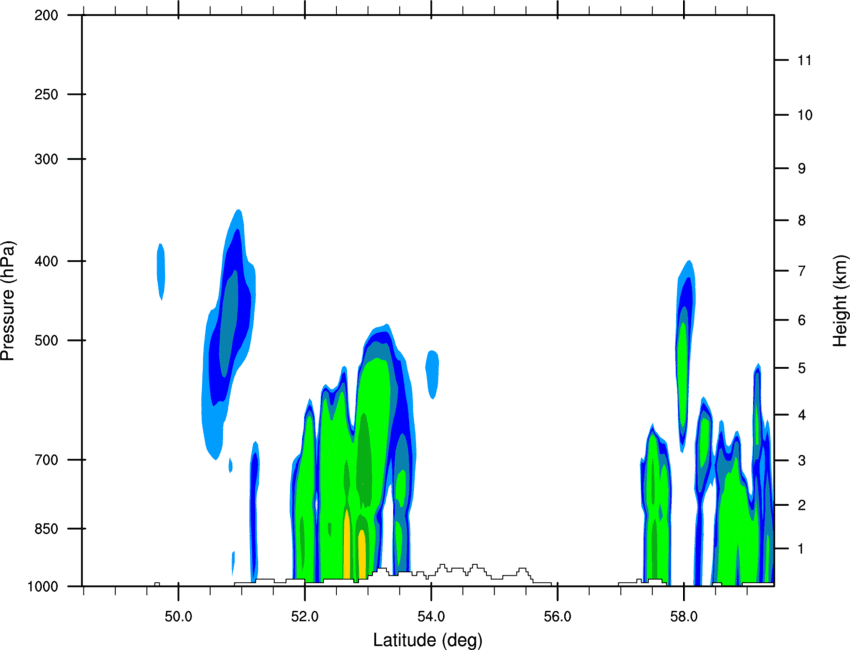The height and width of the screenshot is (650, 850).
Task: Select the 250 pressure tick label
Action: (x=47, y=94)
